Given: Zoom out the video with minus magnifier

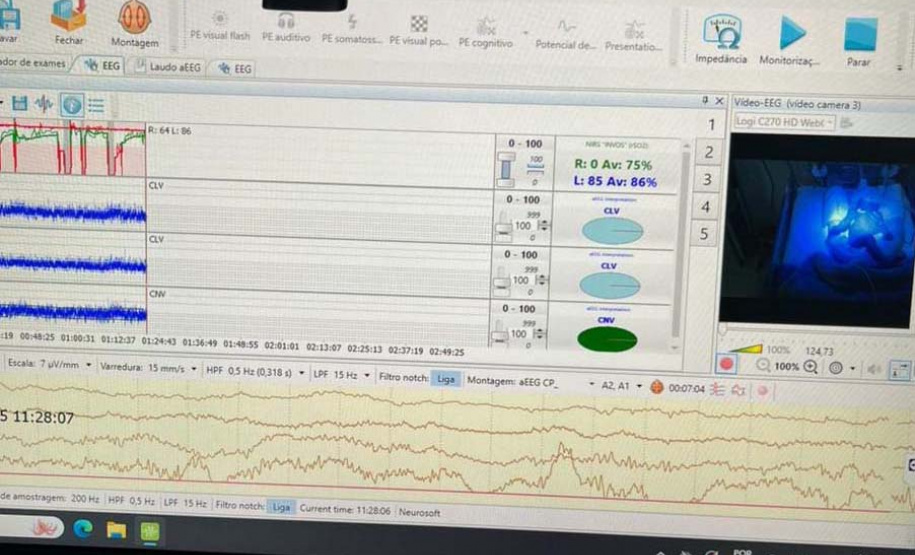Looking at the screenshot, I should tap(763, 366).
